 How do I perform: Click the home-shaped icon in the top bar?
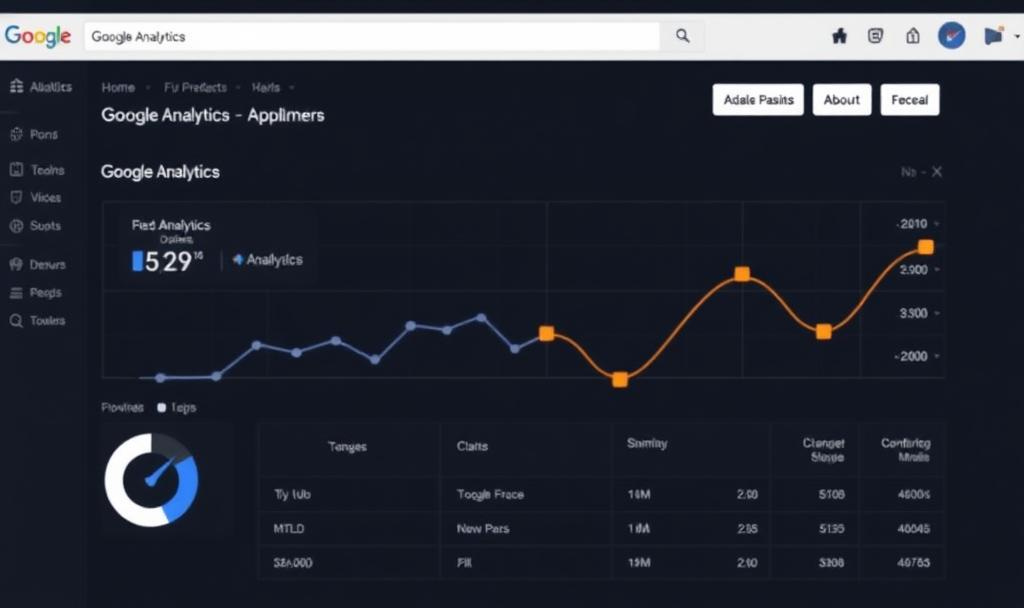click(x=912, y=36)
